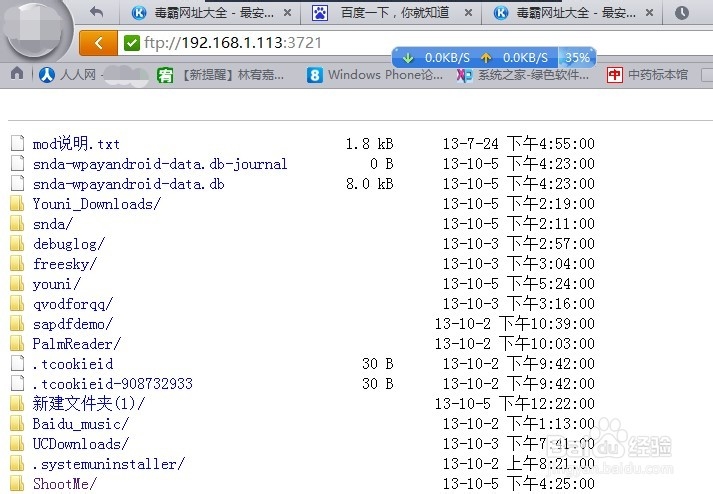Open the 系统之家-绿色软件 bookmark

523,75
